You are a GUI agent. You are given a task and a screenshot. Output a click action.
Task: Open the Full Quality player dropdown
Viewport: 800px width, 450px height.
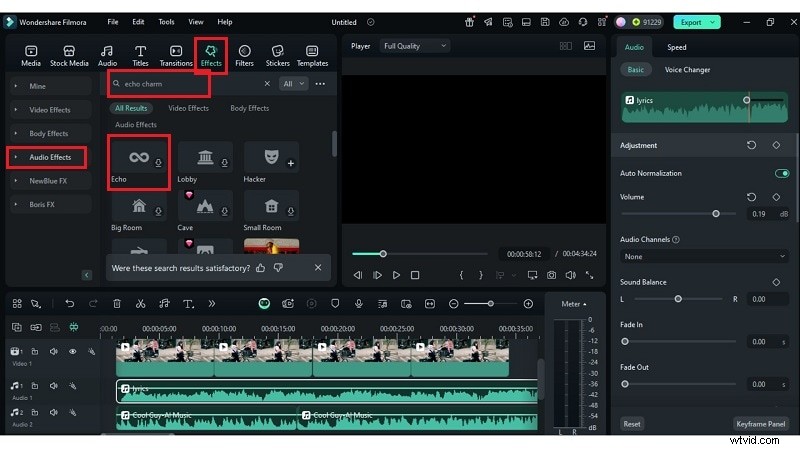tap(415, 46)
